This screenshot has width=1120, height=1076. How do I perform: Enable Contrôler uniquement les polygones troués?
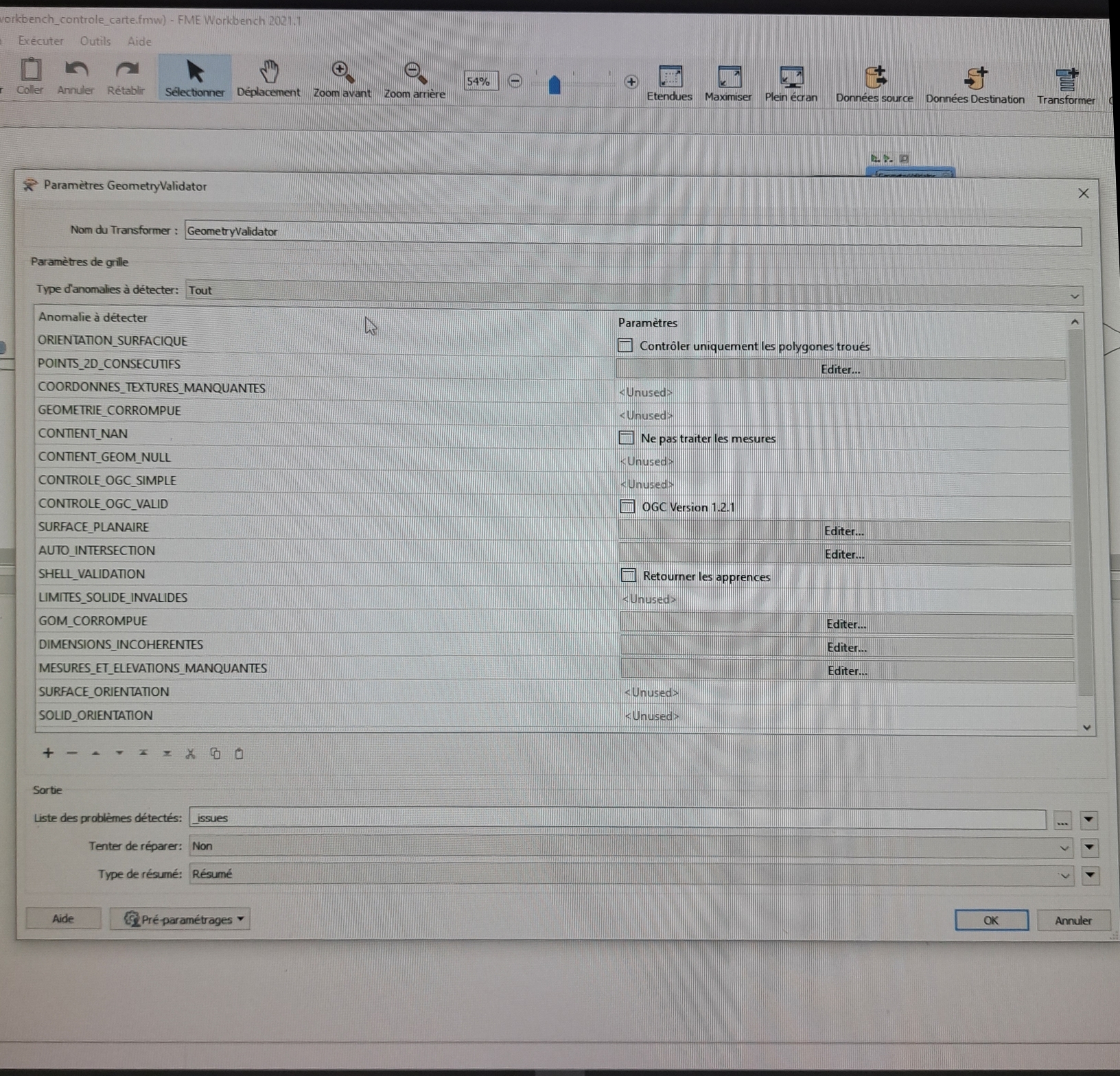click(x=625, y=345)
